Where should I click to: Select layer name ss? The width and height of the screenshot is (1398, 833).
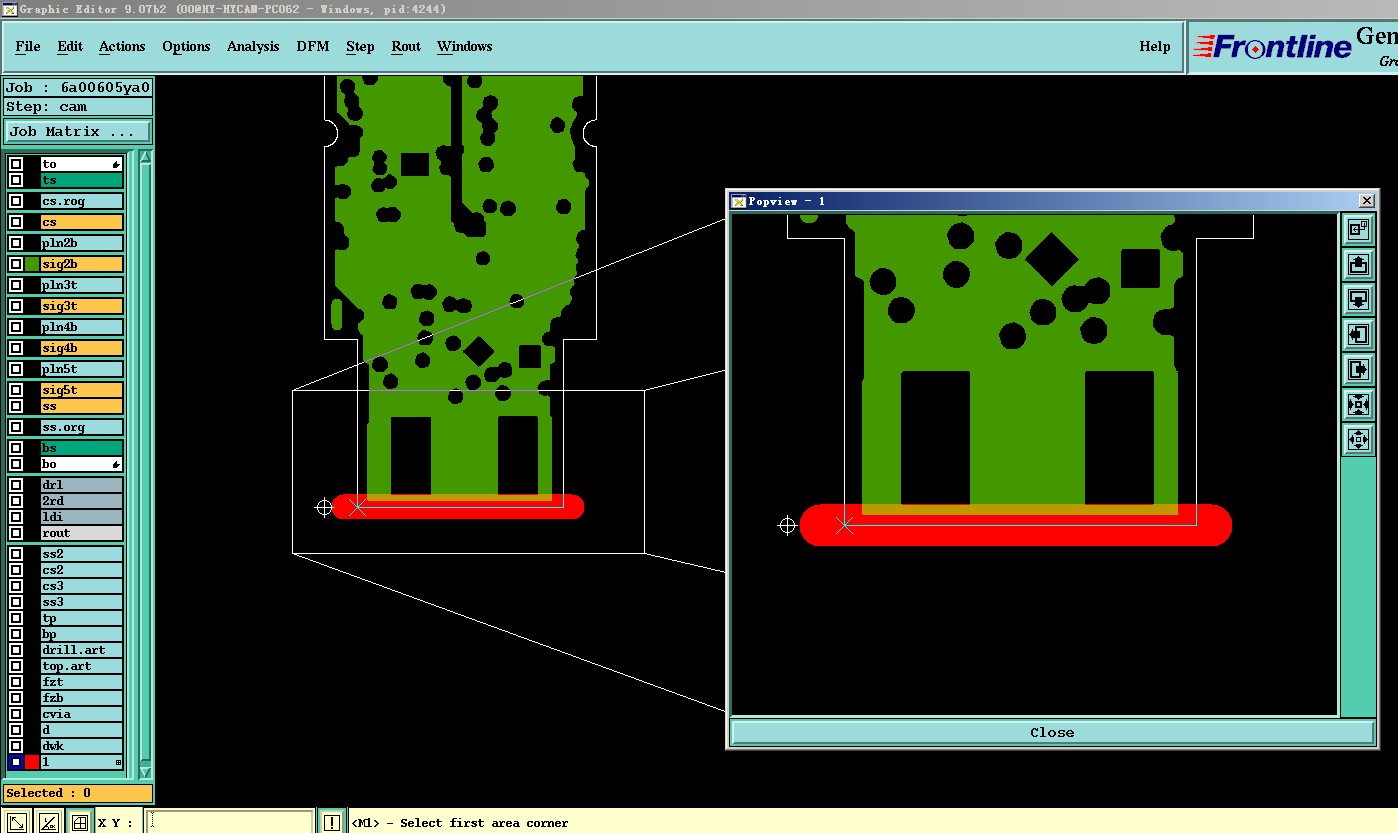(x=82, y=406)
